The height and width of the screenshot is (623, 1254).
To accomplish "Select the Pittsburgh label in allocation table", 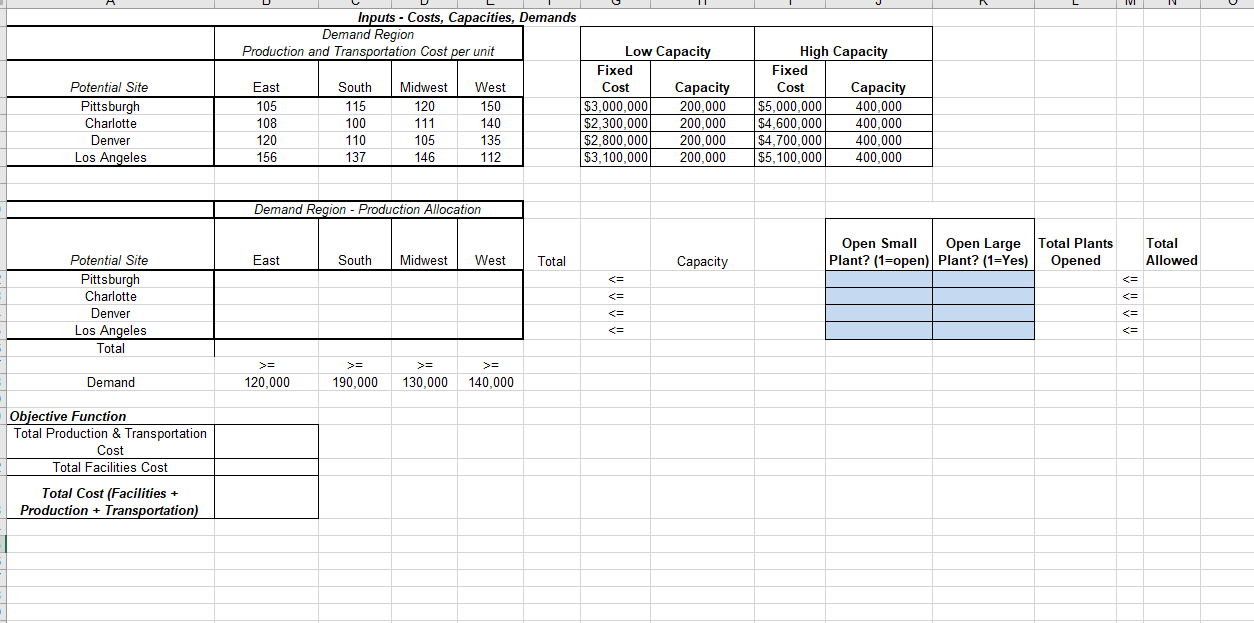I will (110, 279).
